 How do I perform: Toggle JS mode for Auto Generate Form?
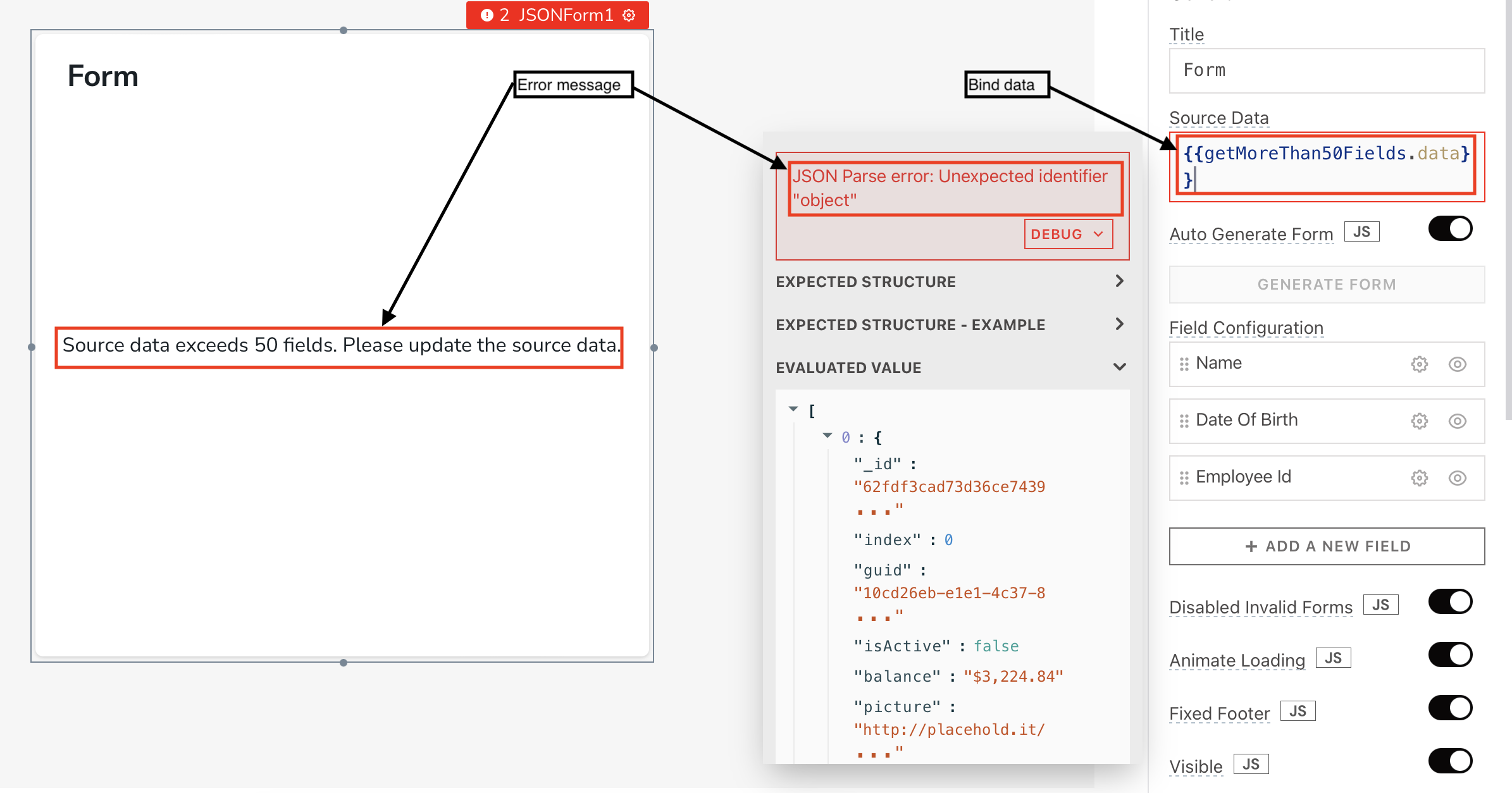(x=1361, y=232)
